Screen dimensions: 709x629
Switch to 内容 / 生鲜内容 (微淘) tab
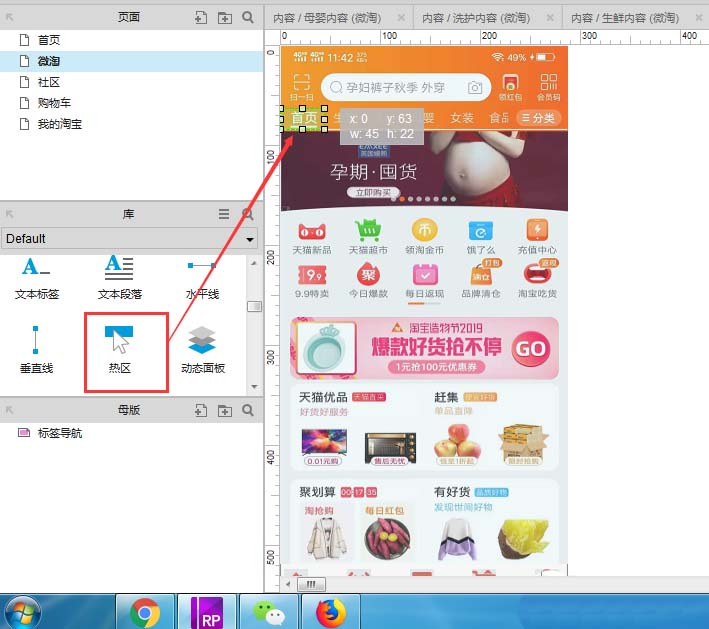625,18
